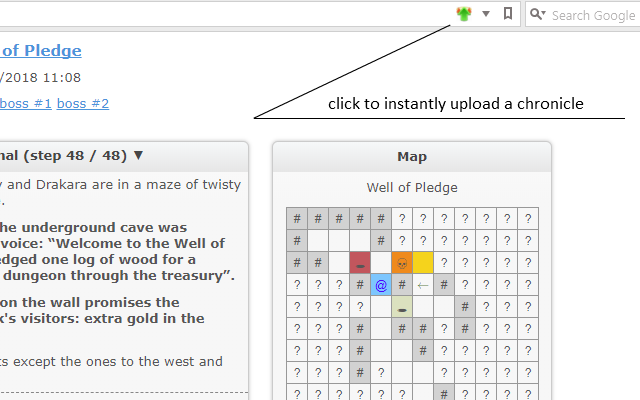Click the top-left wall cell on the map
Image resolution: width=640 pixels, height=400 pixels.
(296, 219)
